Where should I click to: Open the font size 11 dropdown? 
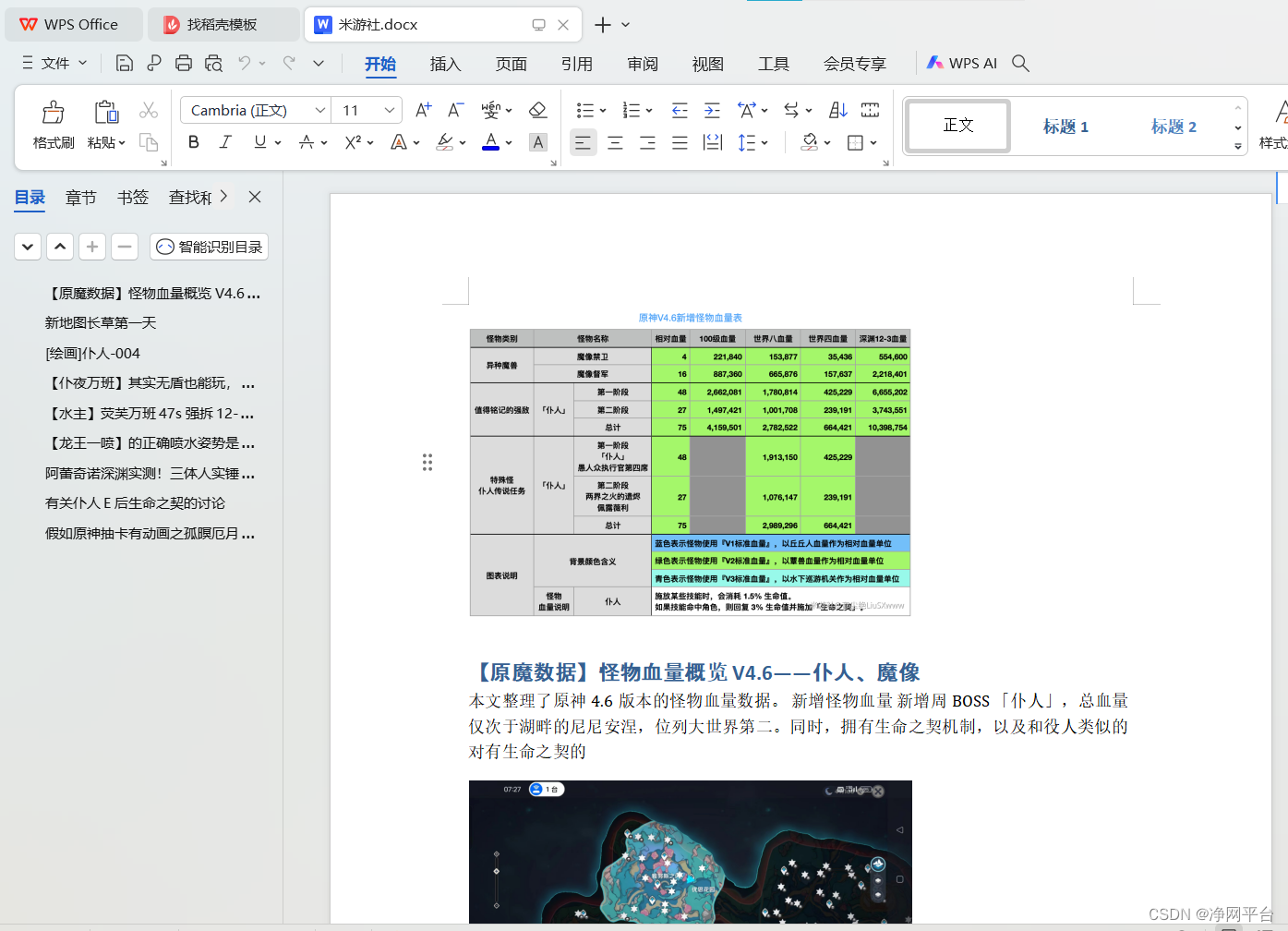click(390, 111)
